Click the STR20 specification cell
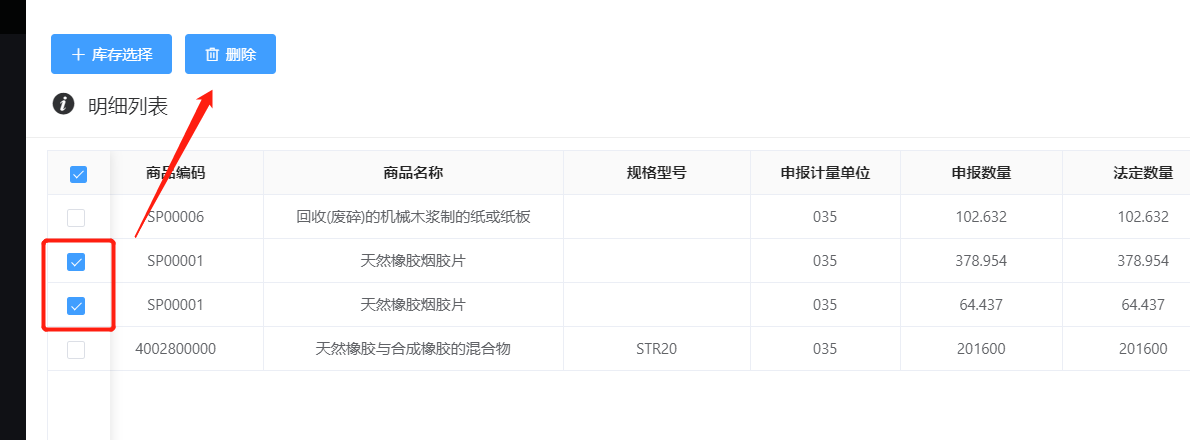 pyautogui.click(x=656, y=349)
